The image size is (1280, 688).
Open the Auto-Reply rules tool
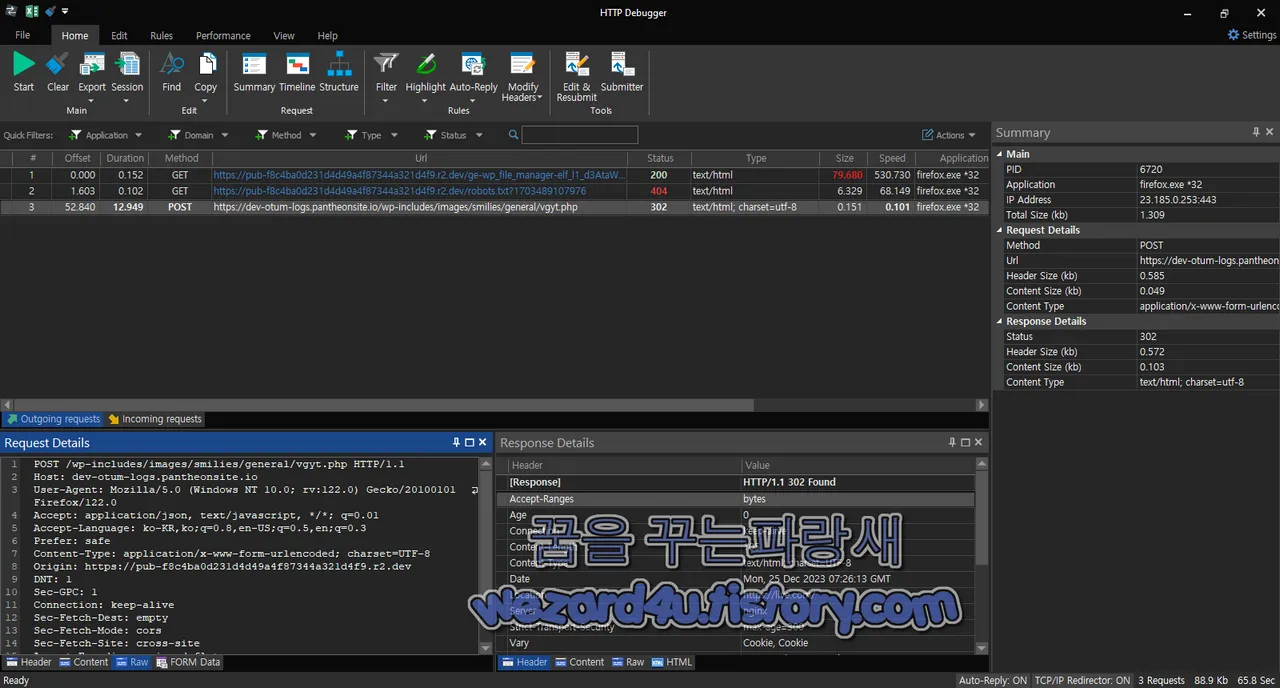pos(473,72)
